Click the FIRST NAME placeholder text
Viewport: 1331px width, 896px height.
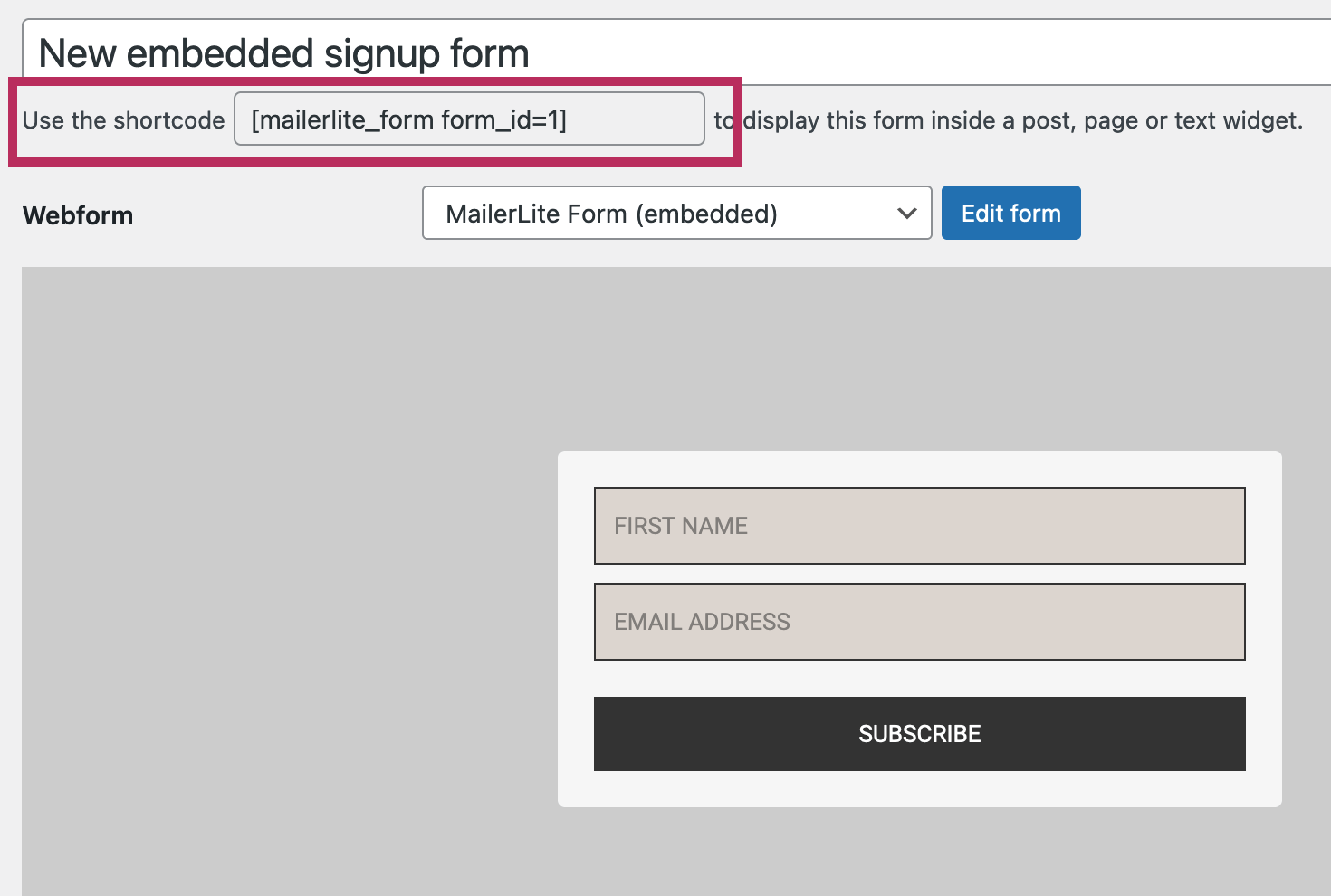click(681, 526)
